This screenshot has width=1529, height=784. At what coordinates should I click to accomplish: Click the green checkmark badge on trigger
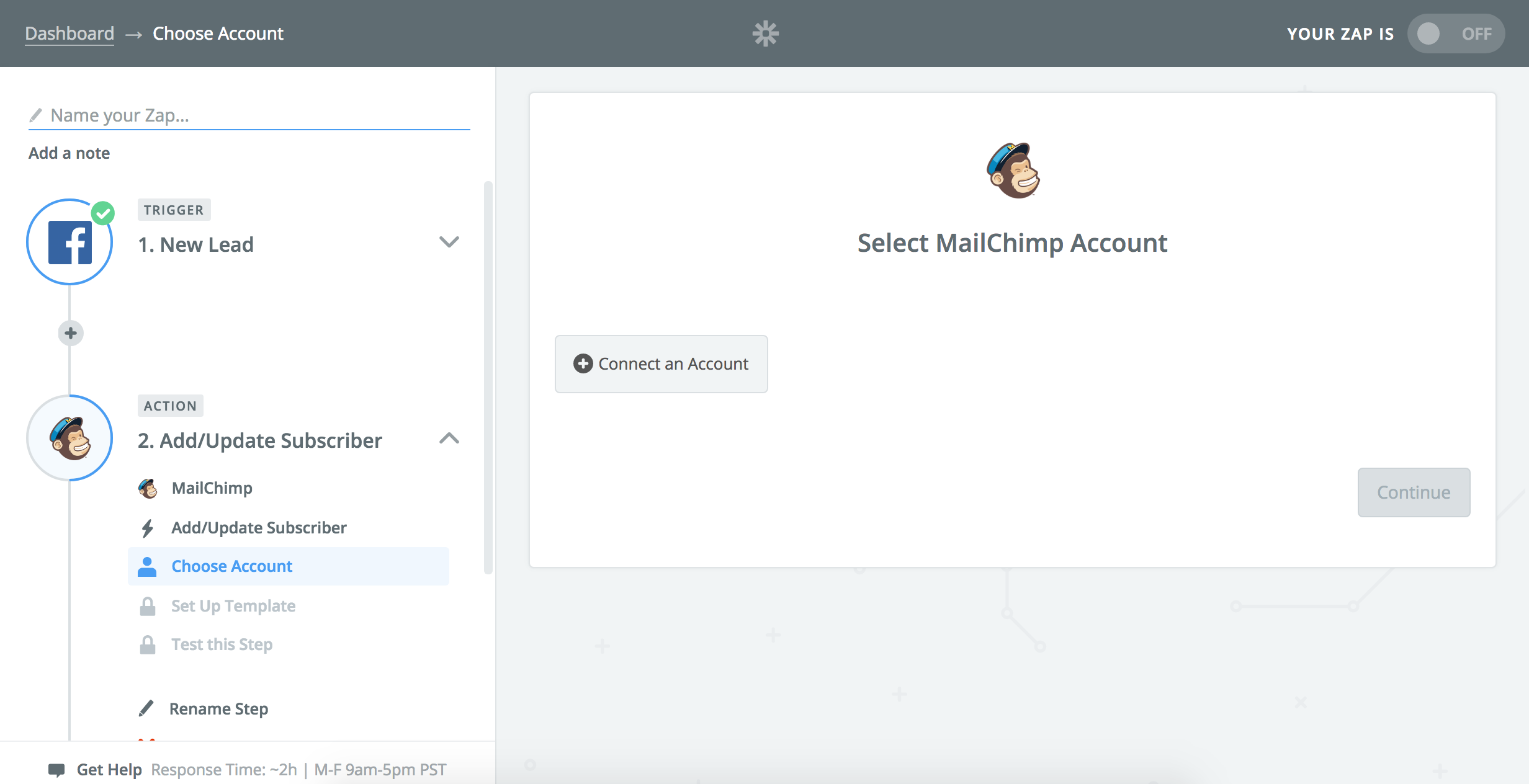click(x=103, y=213)
